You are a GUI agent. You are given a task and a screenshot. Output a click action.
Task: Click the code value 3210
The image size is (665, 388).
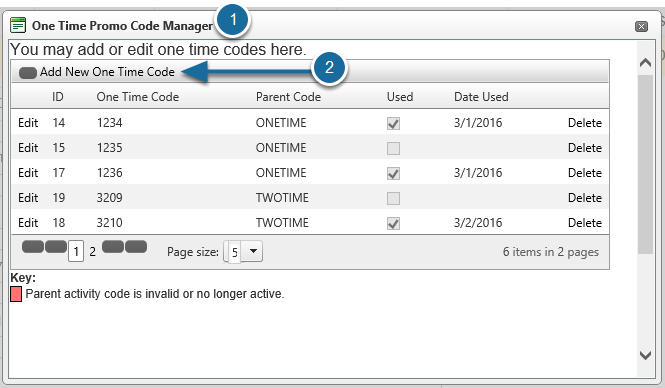point(109,223)
